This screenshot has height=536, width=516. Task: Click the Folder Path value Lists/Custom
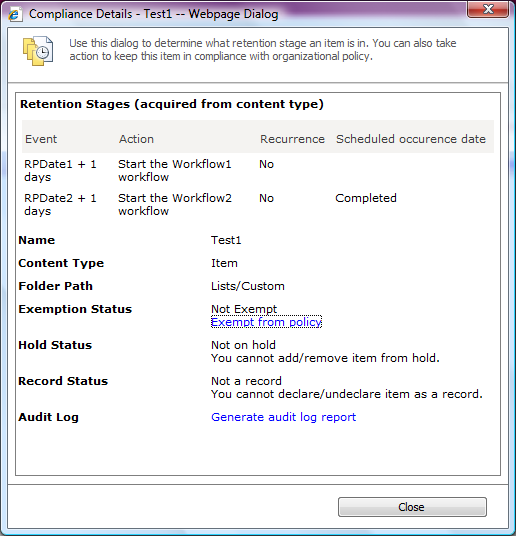tap(248, 286)
